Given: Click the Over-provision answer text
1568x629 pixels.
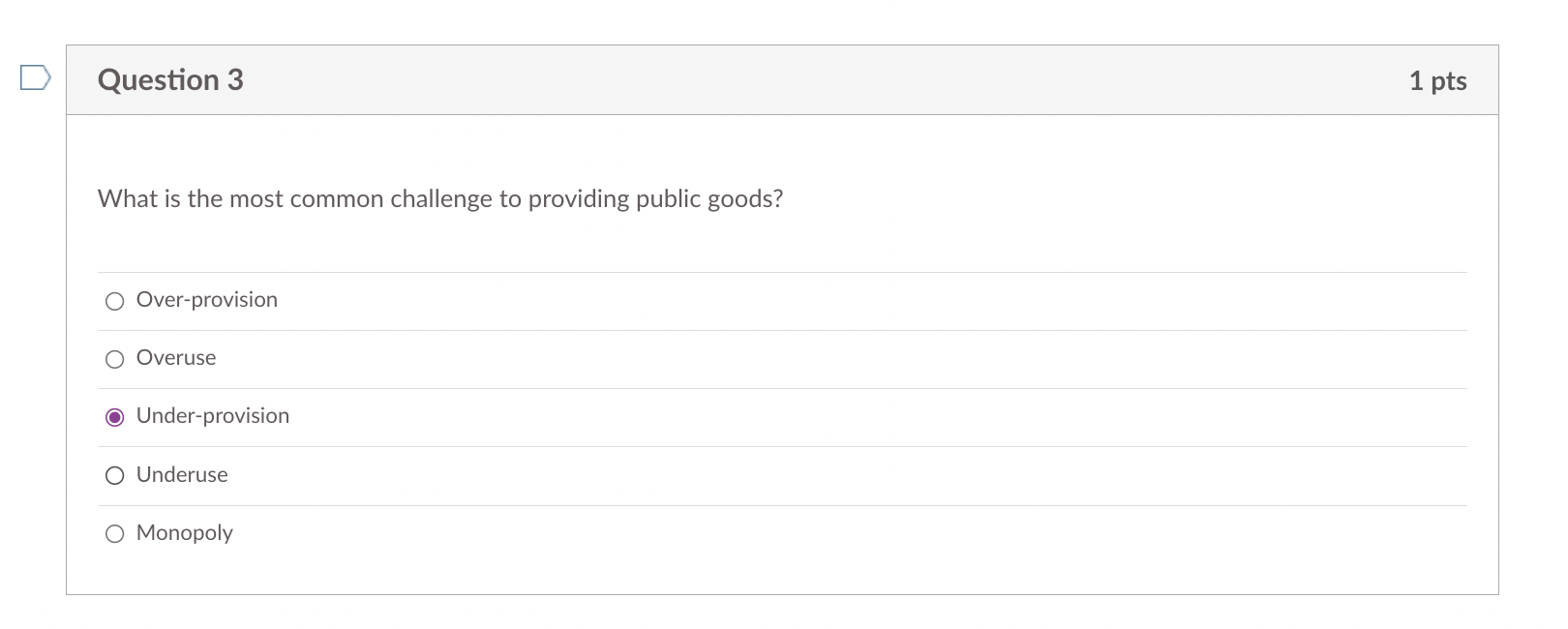Looking at the screenshot, I should click(206, 300).
